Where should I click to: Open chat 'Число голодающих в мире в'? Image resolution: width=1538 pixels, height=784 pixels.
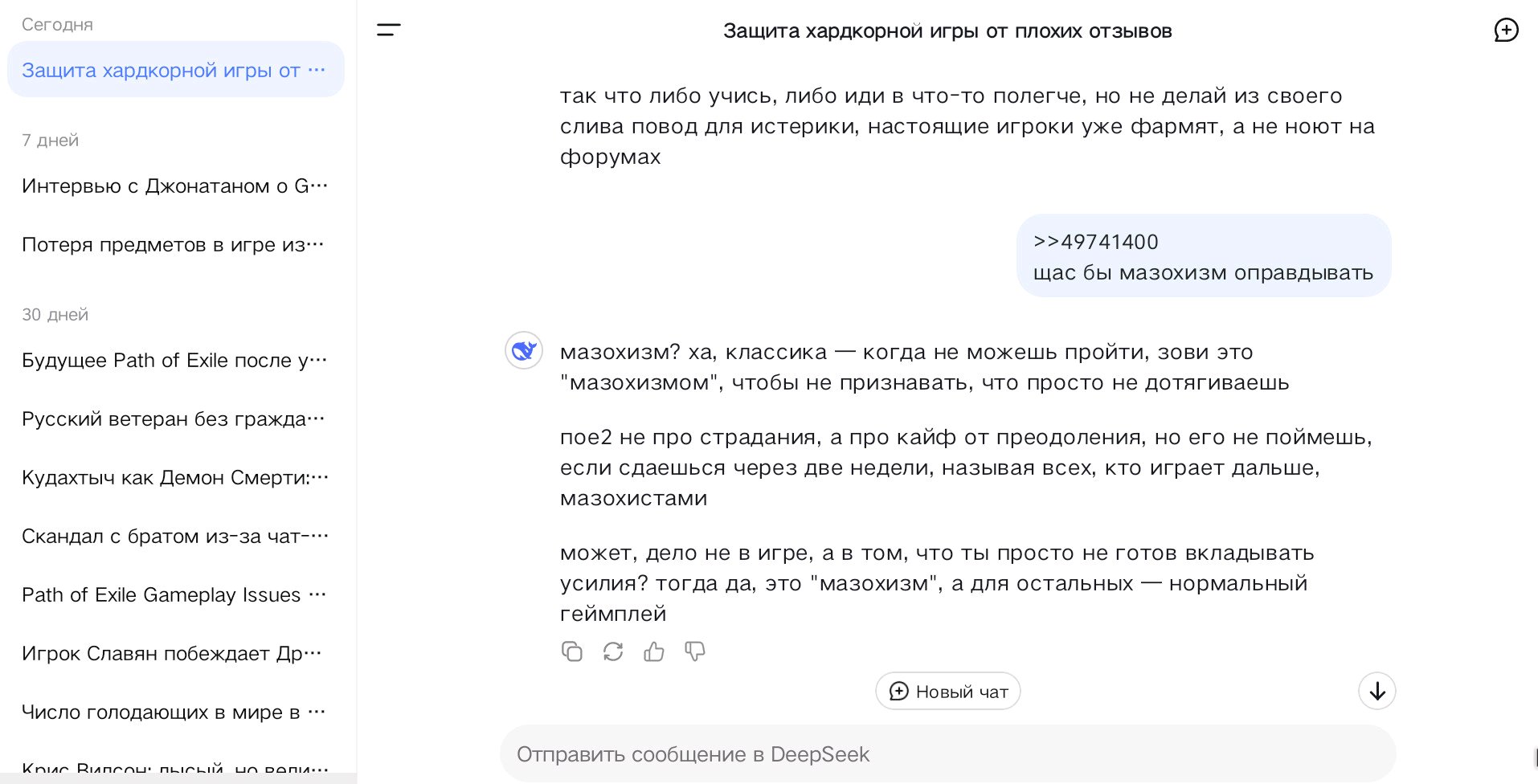tap(175, 712)
